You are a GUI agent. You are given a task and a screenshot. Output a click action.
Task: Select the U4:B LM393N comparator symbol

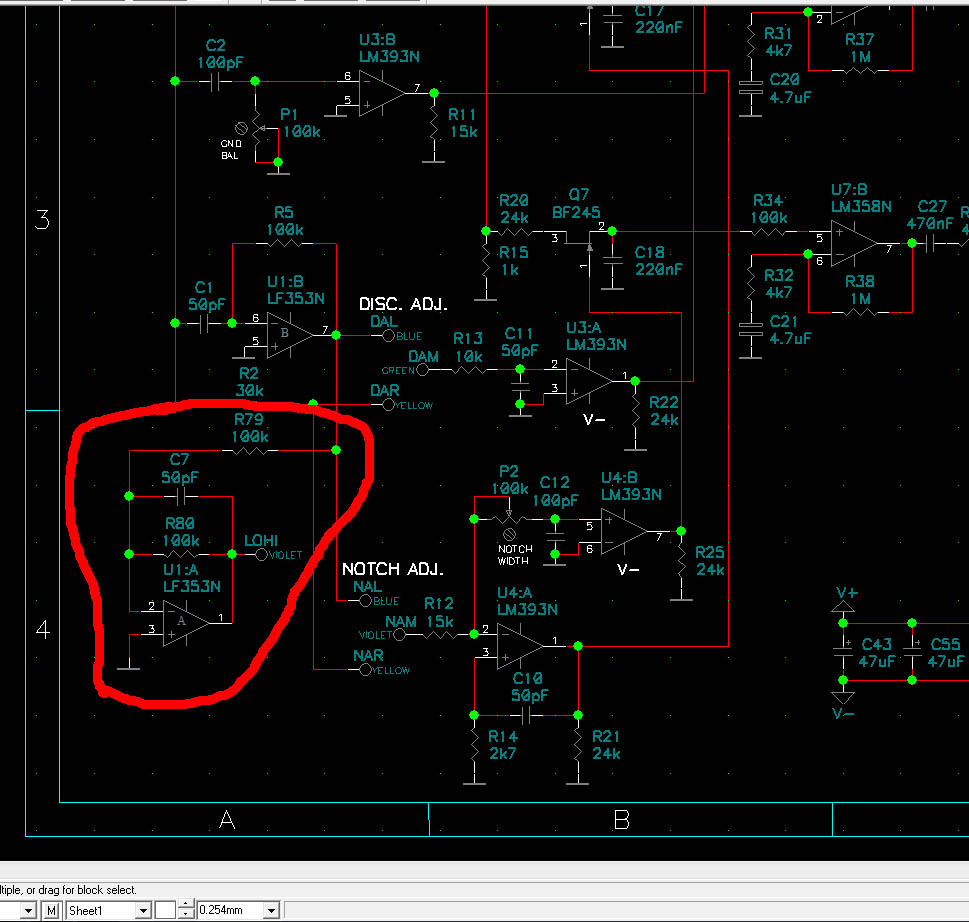point(624,531)
